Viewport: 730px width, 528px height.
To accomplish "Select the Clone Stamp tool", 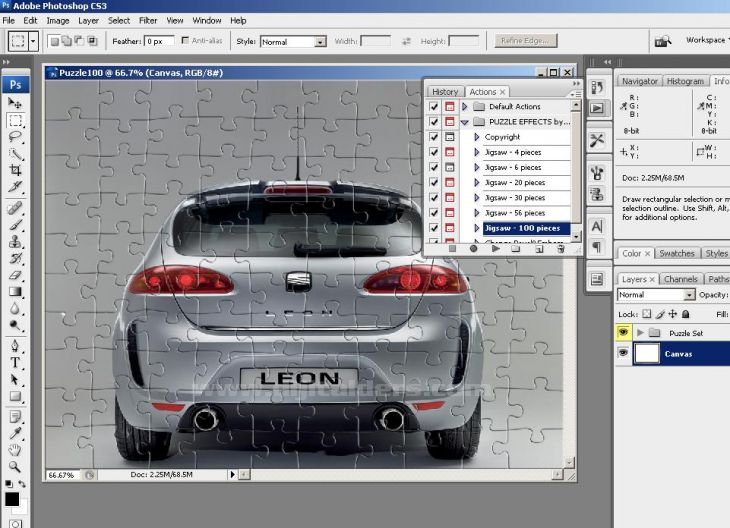I will tap(15, 241).
